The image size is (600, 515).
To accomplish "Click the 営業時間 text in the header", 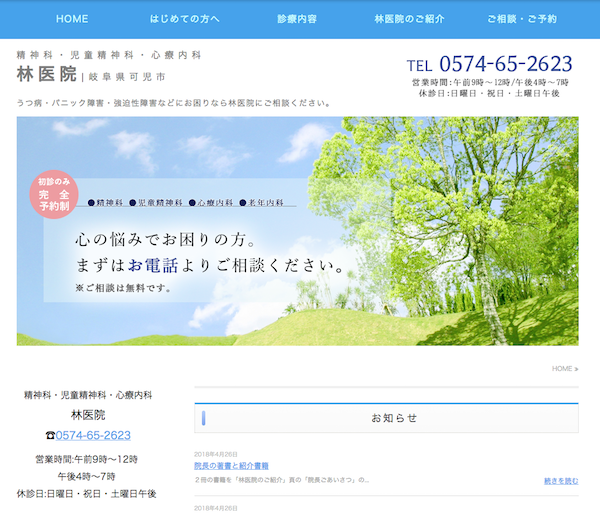I will 490,82.
